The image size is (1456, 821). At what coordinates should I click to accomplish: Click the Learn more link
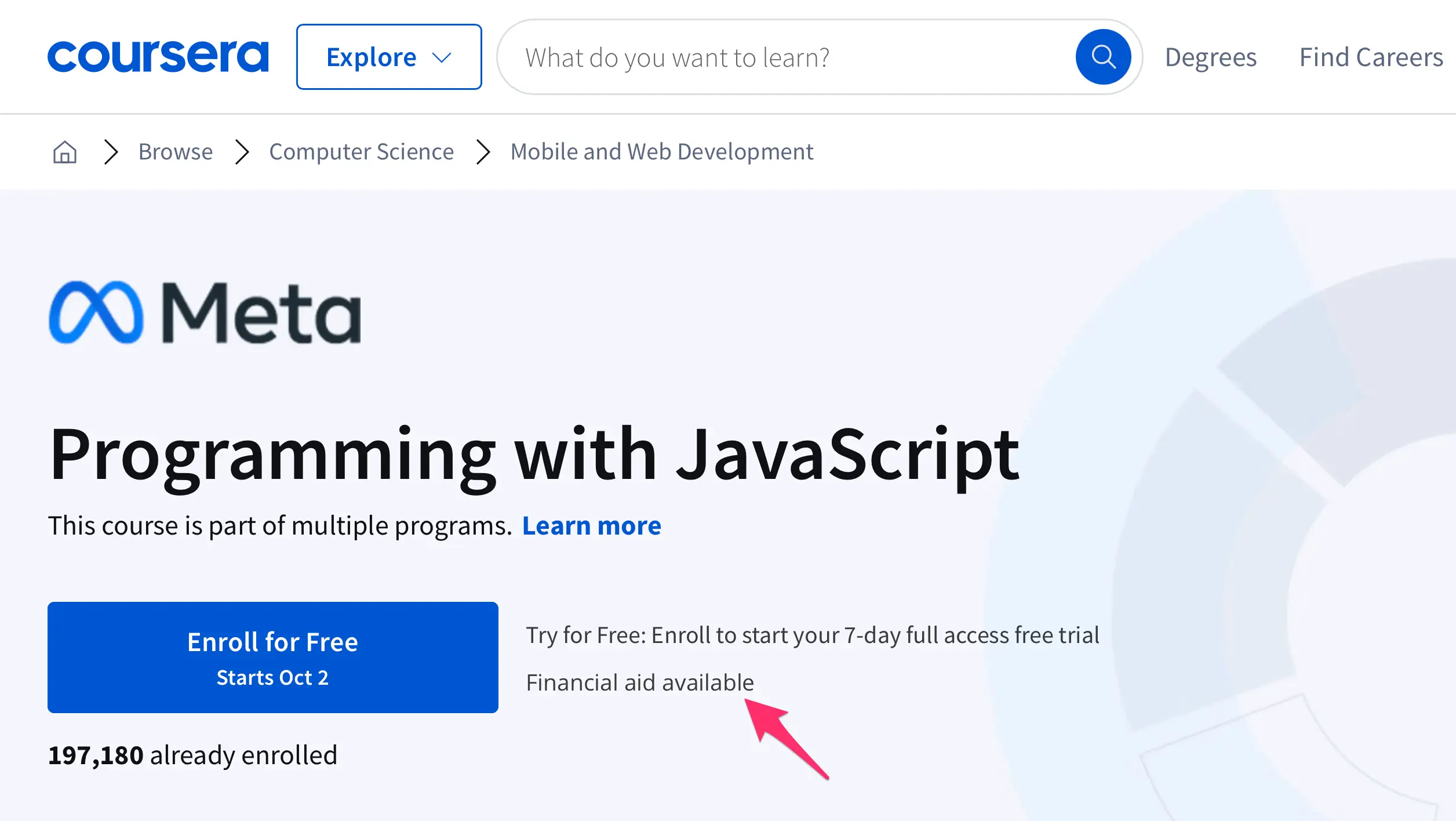tap(591, 526)
